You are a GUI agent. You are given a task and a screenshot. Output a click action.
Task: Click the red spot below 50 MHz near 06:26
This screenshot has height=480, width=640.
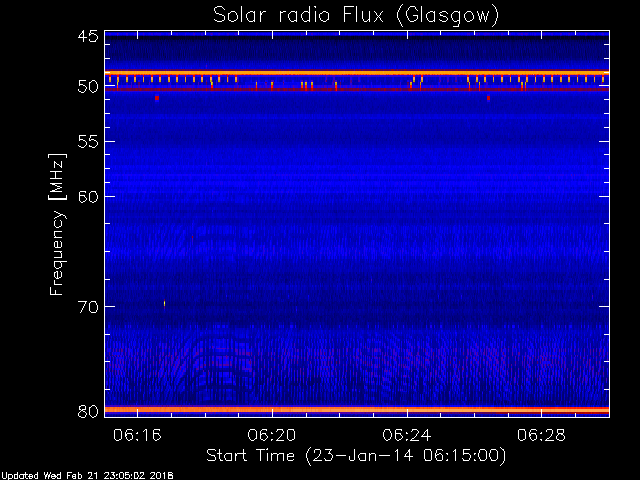pos(488,98)
